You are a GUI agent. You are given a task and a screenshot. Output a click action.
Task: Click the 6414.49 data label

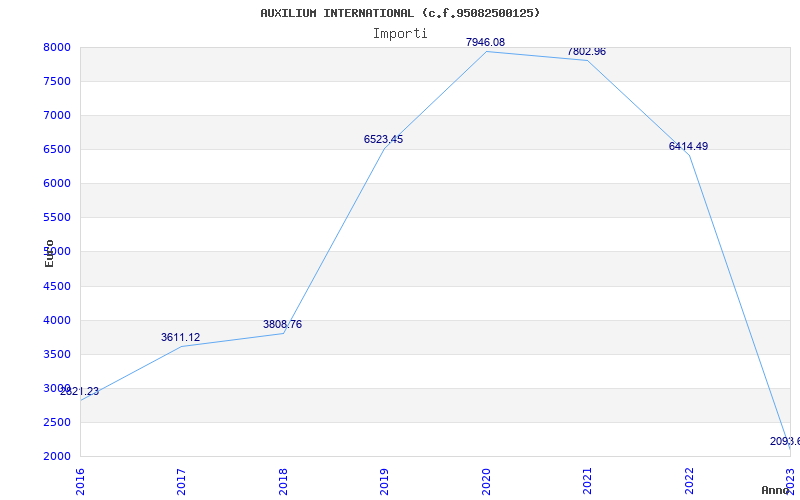pyautogui.click(x=688, y=146)
